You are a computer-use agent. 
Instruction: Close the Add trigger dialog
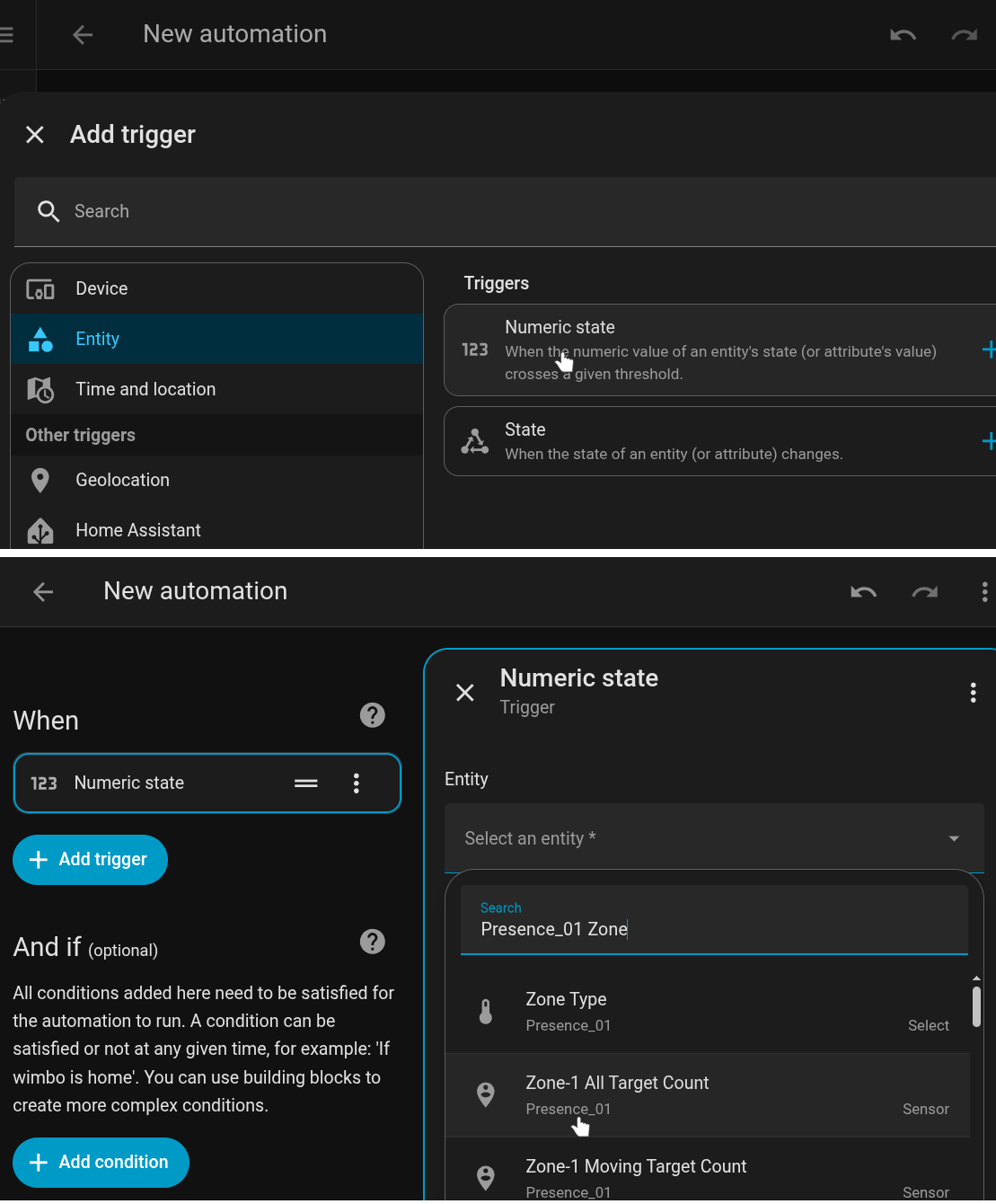pyautogui.click(x=35, y=135)
